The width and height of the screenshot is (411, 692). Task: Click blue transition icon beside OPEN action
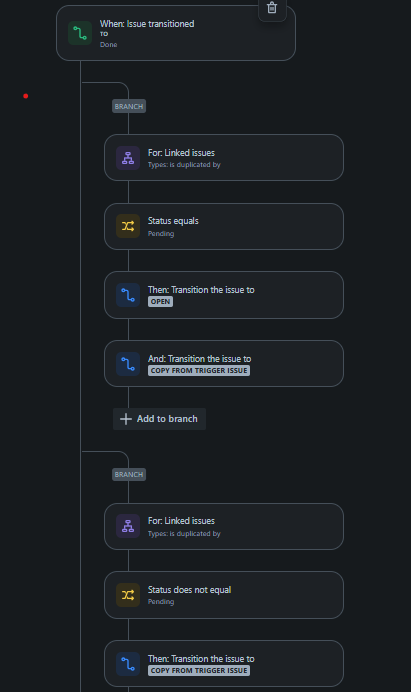128,295
